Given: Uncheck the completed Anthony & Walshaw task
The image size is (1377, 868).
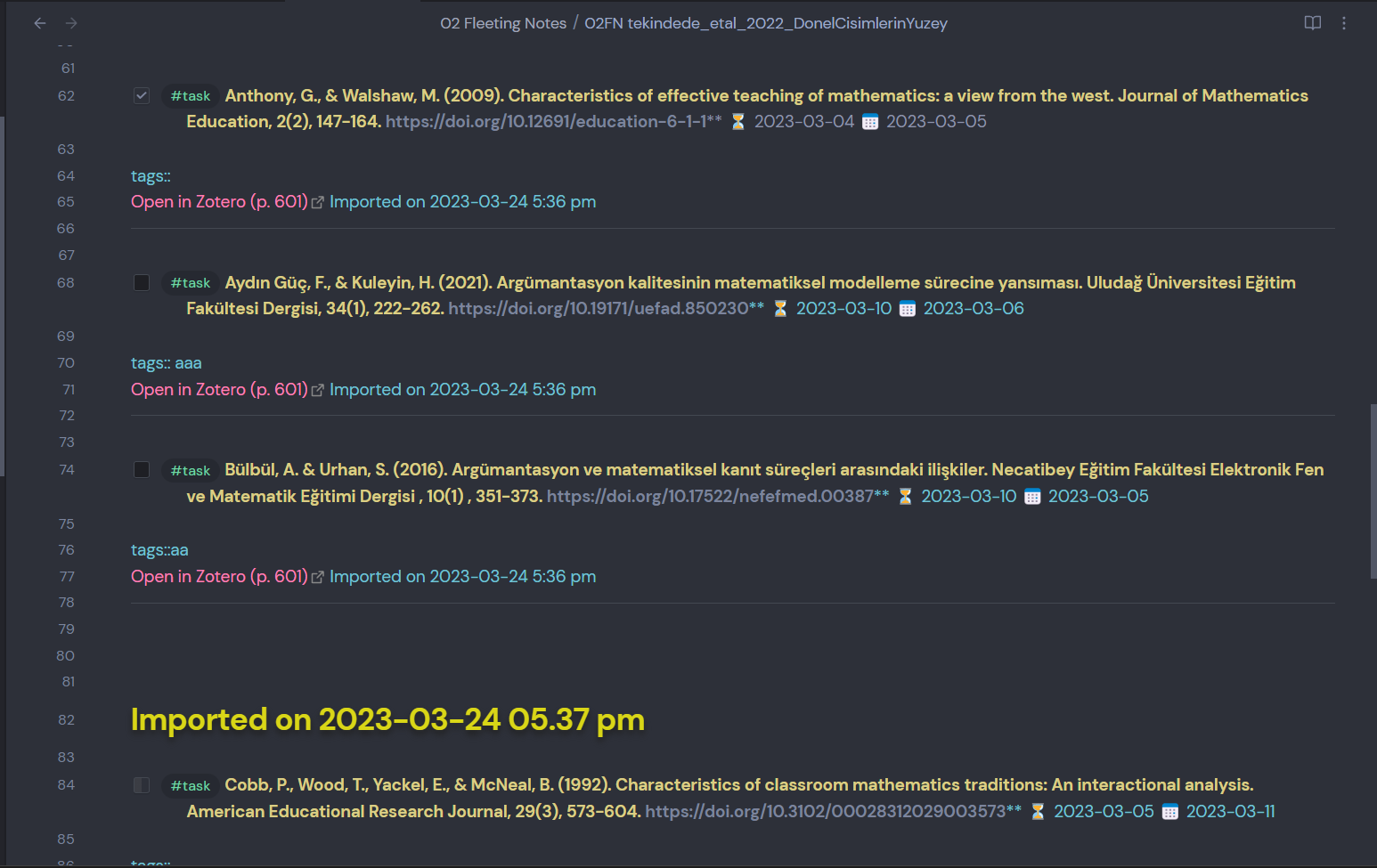Looking at the screenshot, I should coord(142,94).
